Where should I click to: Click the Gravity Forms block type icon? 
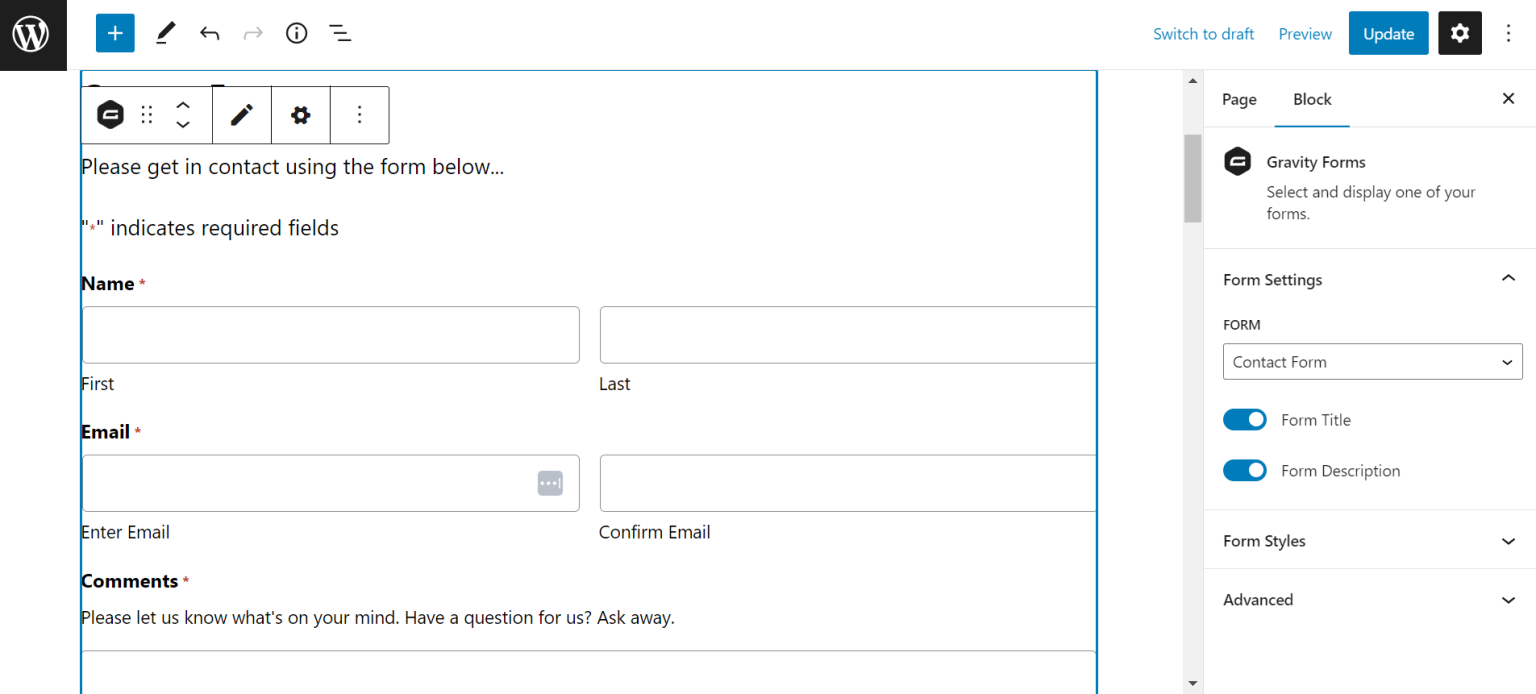[x=110, y=115]
